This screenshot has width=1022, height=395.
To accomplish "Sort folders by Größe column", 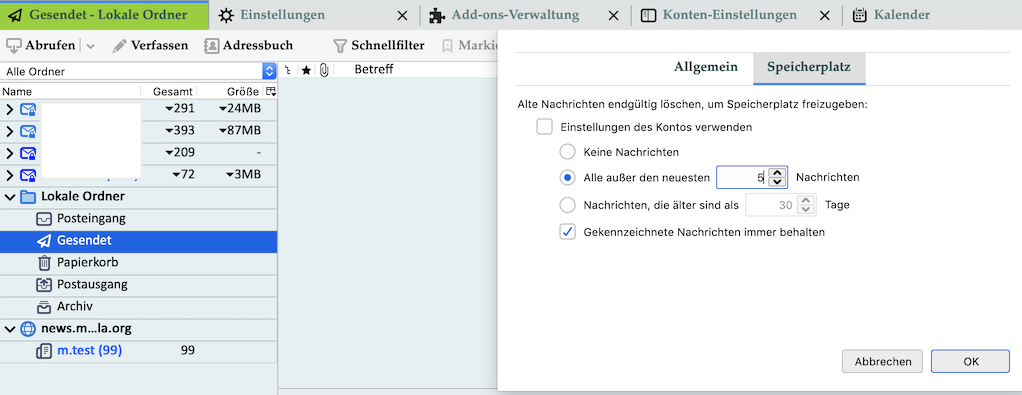I will (x=231, y=92).
